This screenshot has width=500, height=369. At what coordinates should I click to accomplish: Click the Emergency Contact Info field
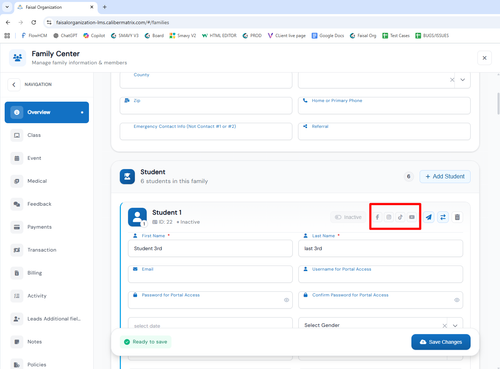(x=206, y=131)
